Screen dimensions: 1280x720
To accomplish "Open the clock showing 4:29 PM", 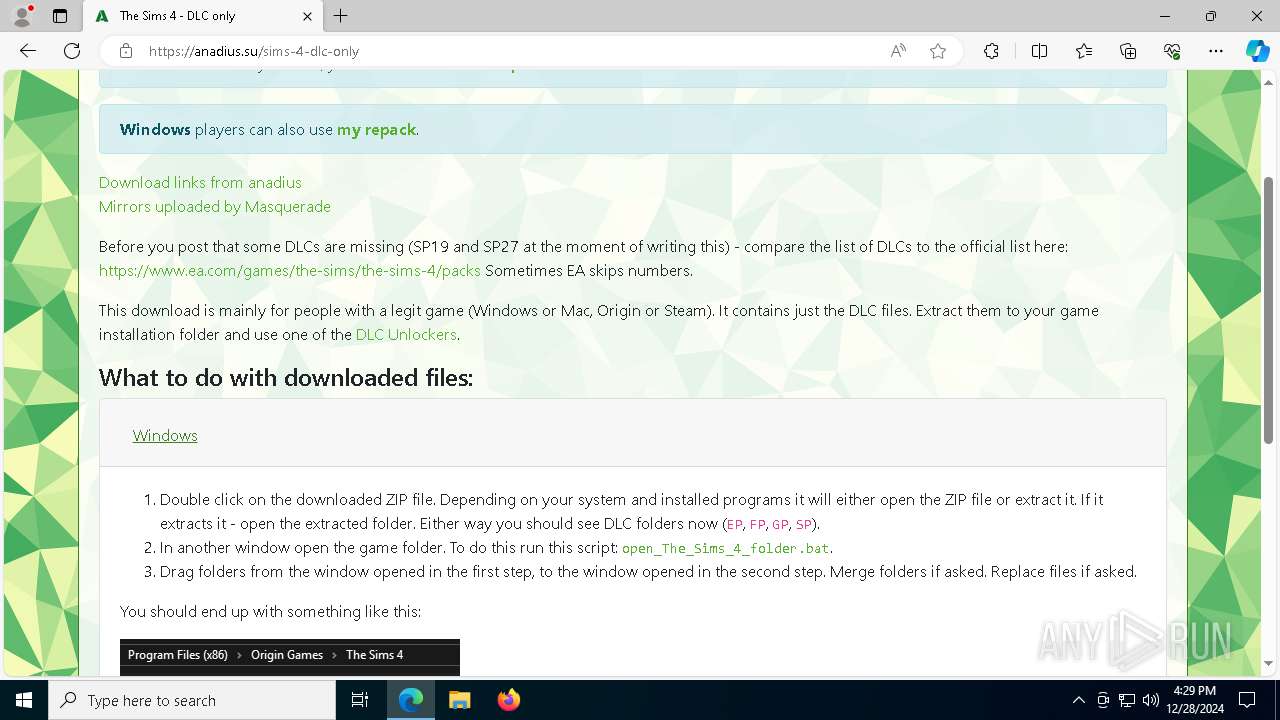I will (x=1194, y=700).
